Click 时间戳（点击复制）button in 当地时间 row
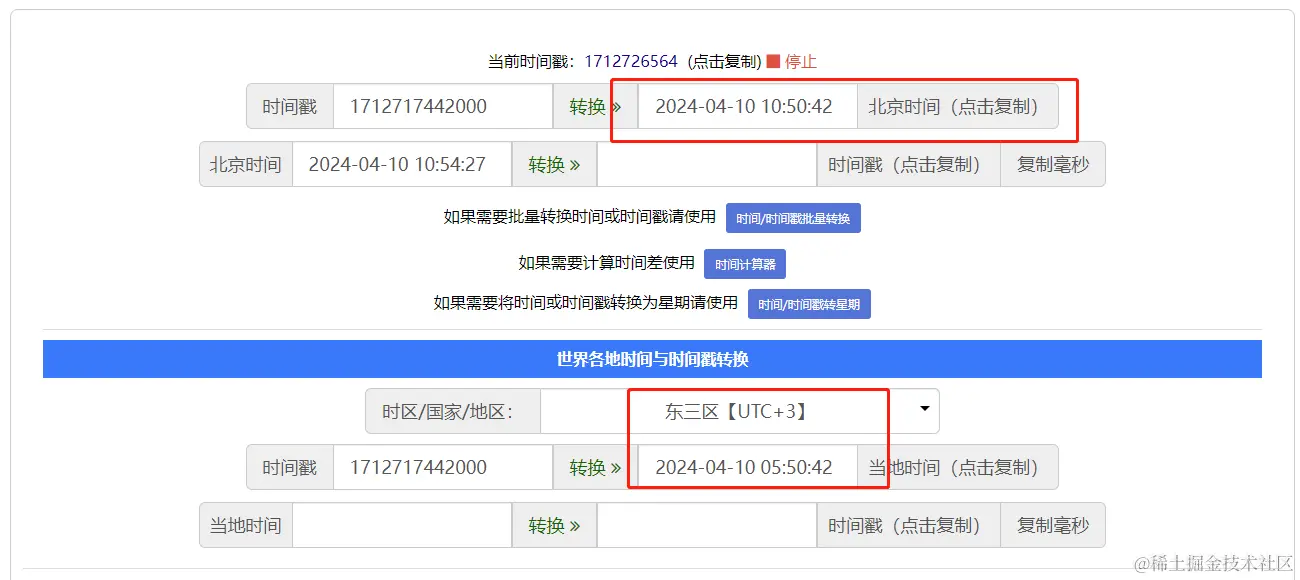The image size is (1300, 580). point(908,525)
